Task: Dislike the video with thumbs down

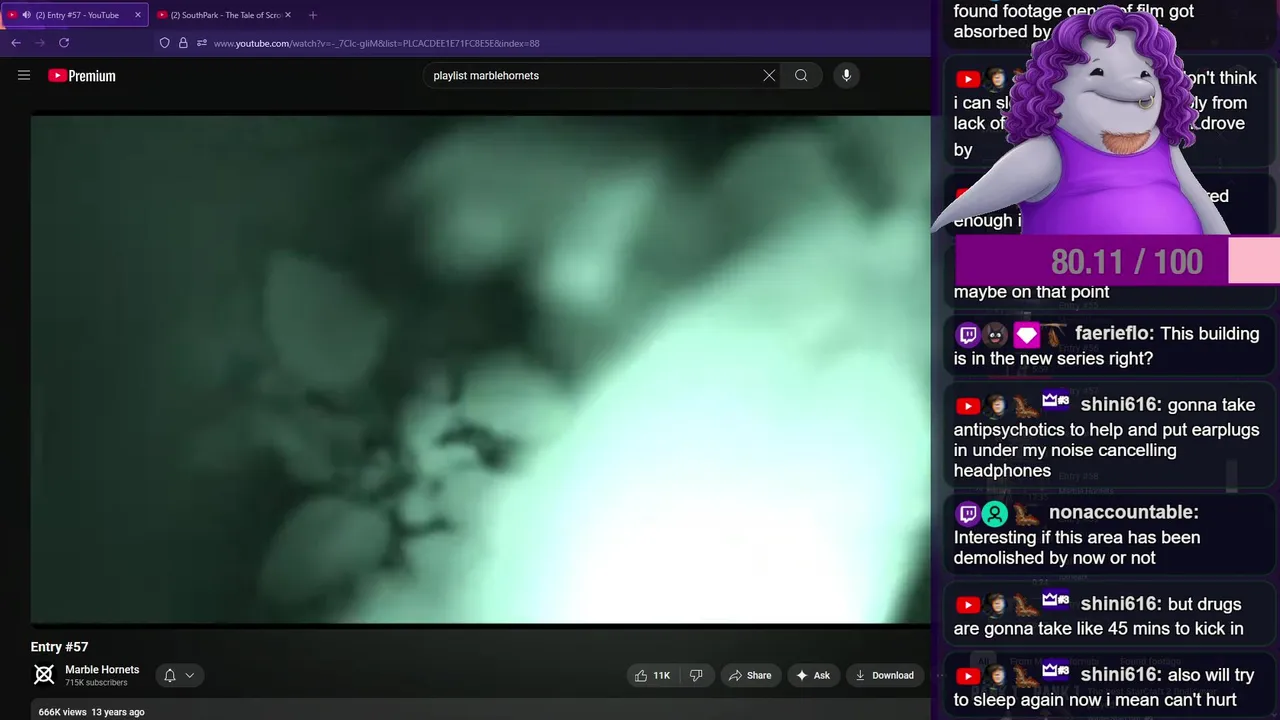Action: click(696, 675)
